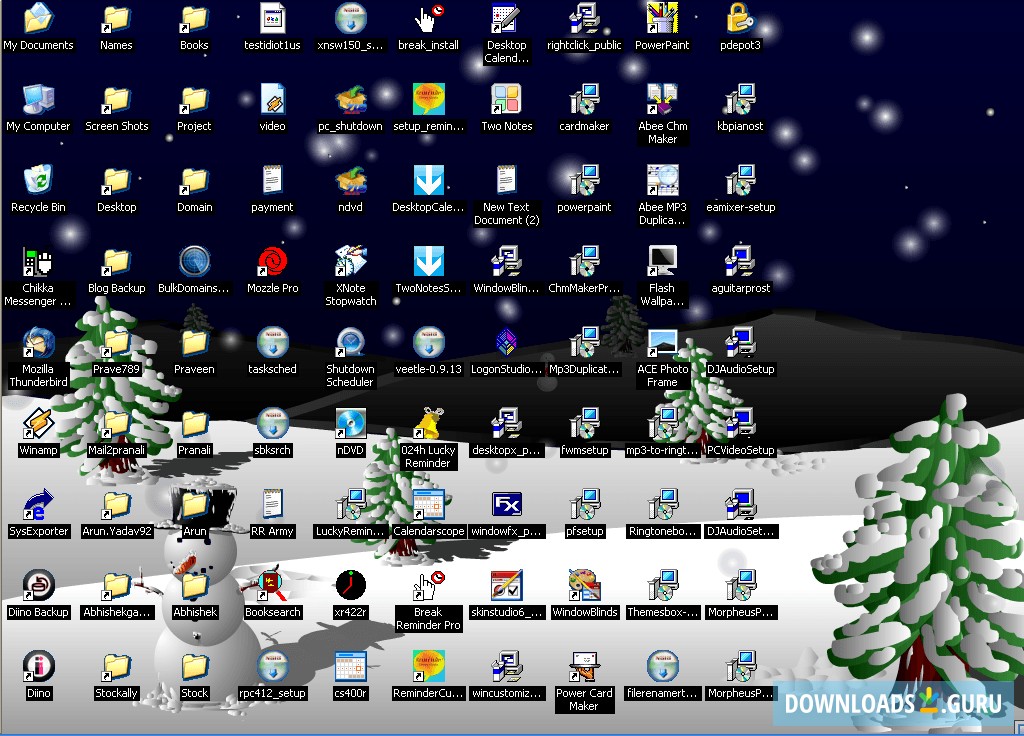Open the Abee Chm Maker shortcut
The image size is (1024, 736).
pos(662,99)
